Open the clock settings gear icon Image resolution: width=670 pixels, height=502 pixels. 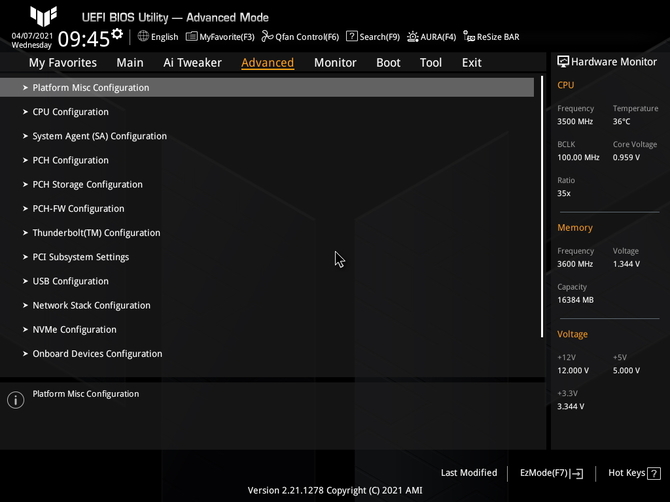(117, 34)
